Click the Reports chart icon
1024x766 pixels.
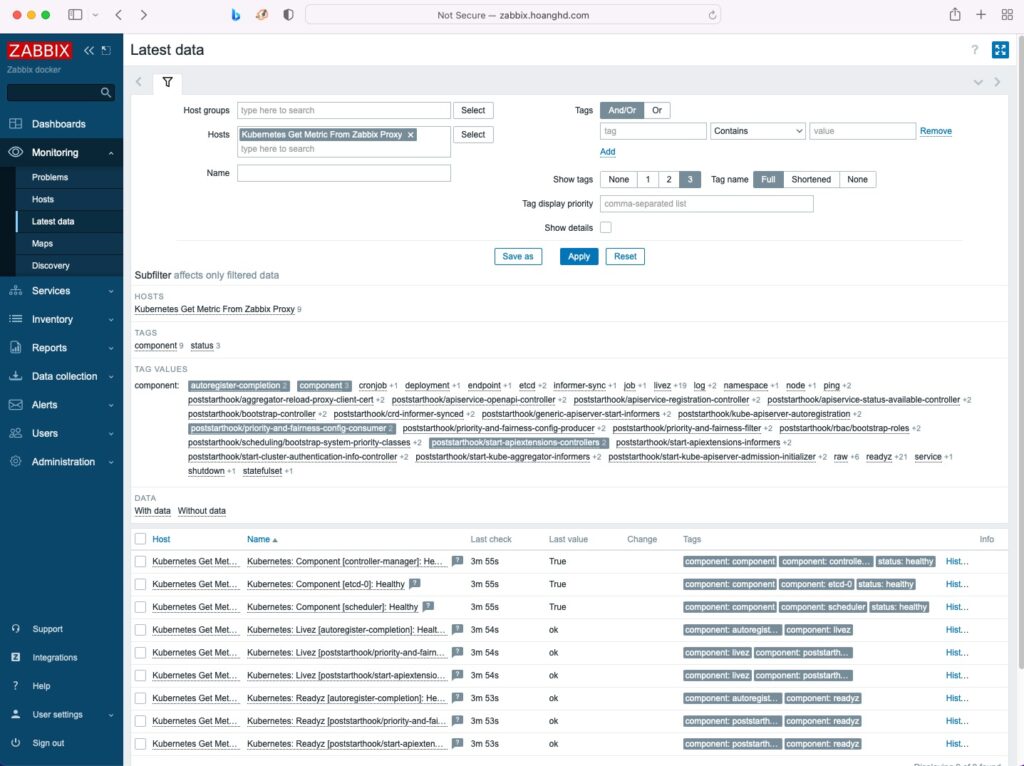pyautogui.click(x=16, y=348)
